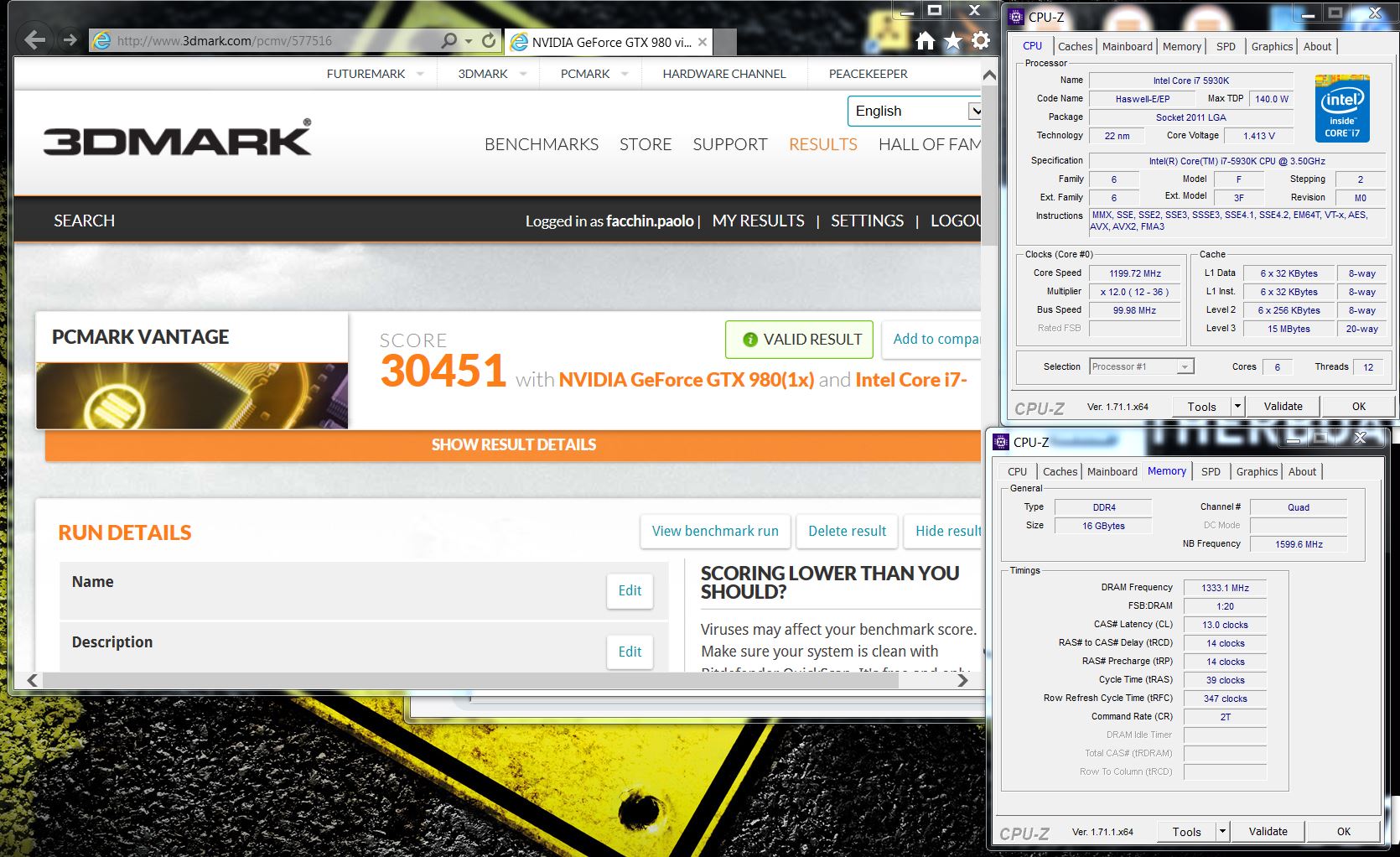
Task: Expand the FUTUREMARK menu dropdown
Action: [420, 74]
